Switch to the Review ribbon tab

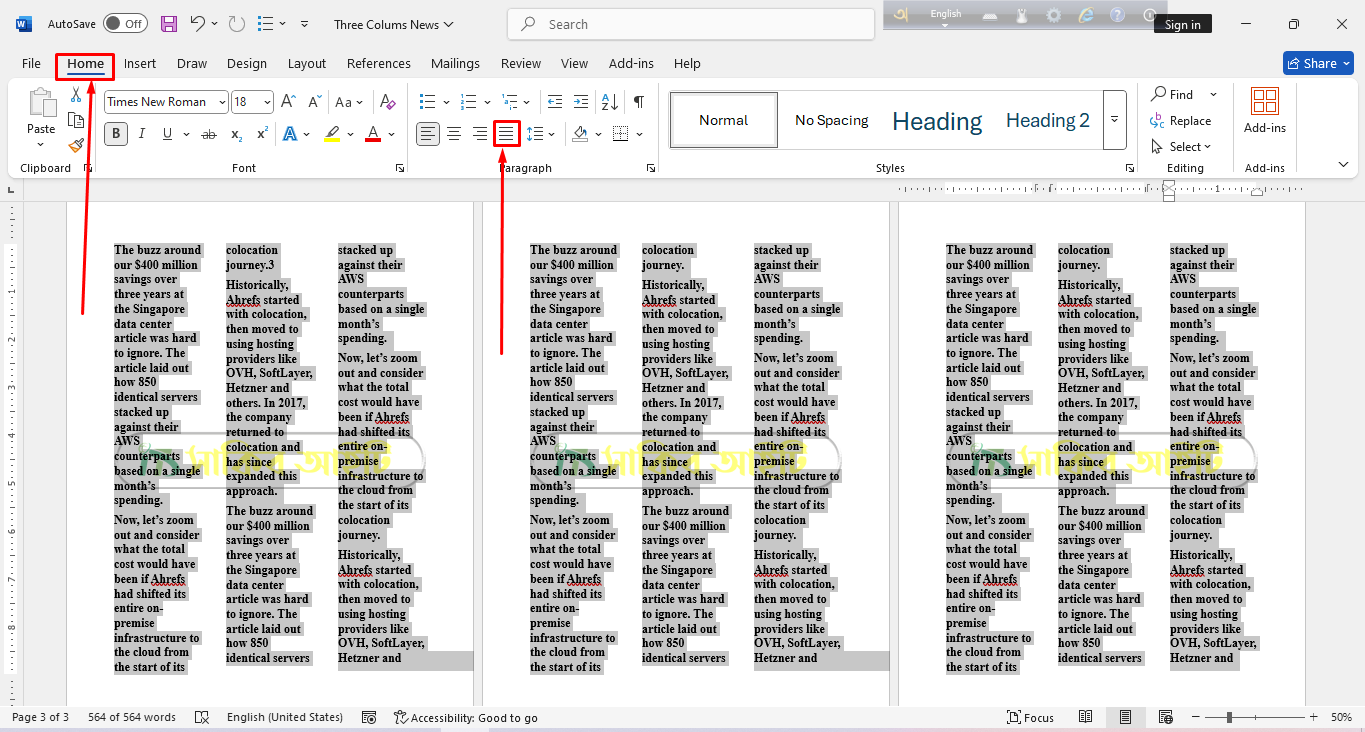click(x=521, y=63)
